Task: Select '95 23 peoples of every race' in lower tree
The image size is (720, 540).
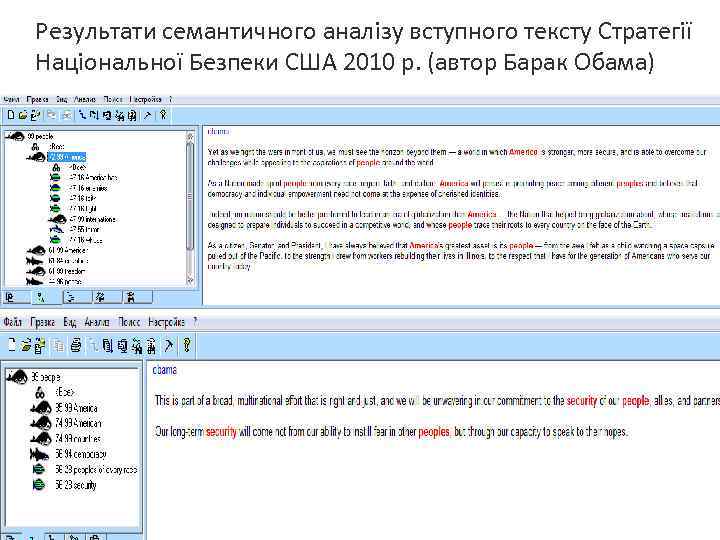Action: point(96,469)
